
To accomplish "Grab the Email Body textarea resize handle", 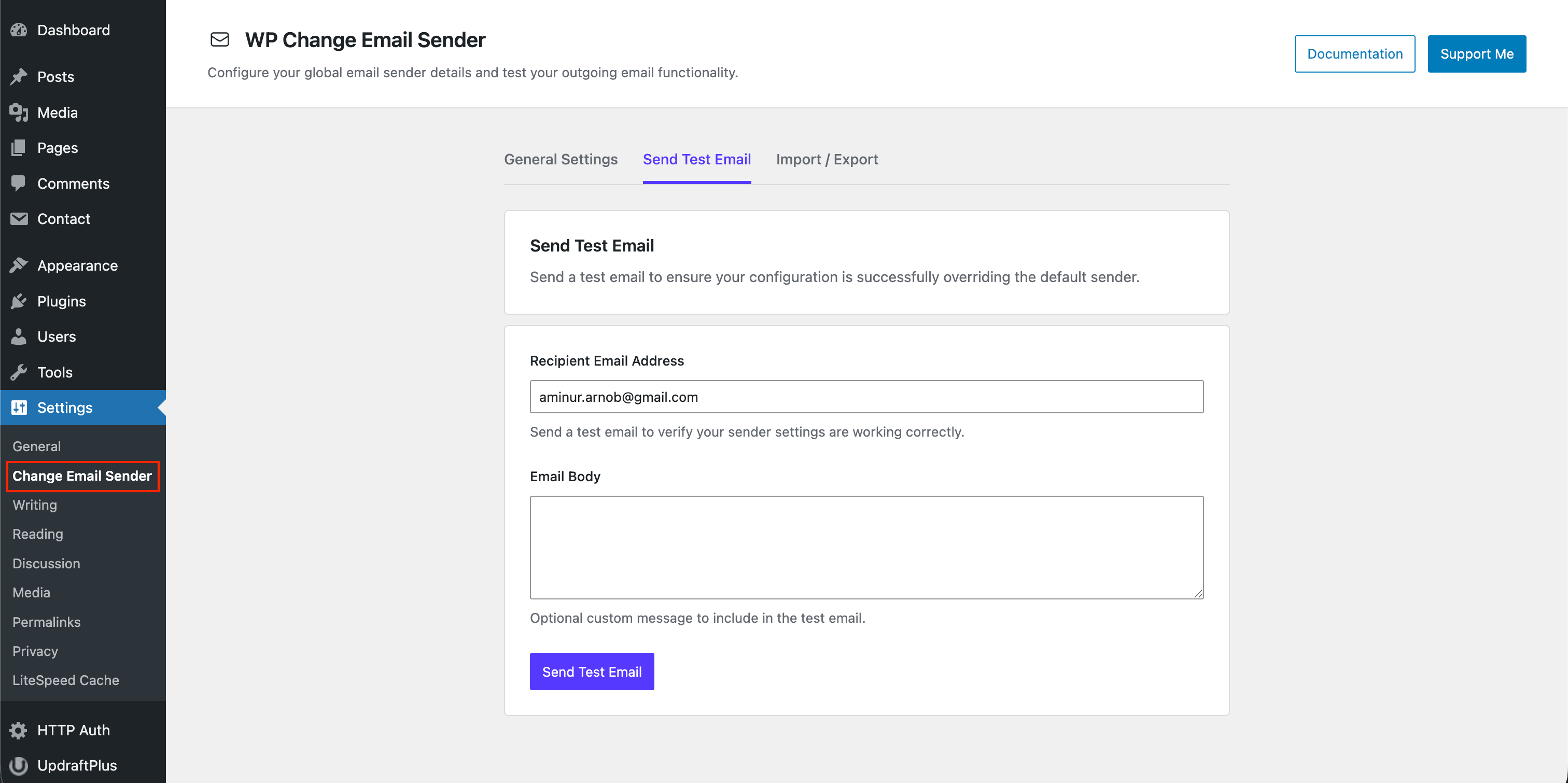I will click(x=1198, y=594).
